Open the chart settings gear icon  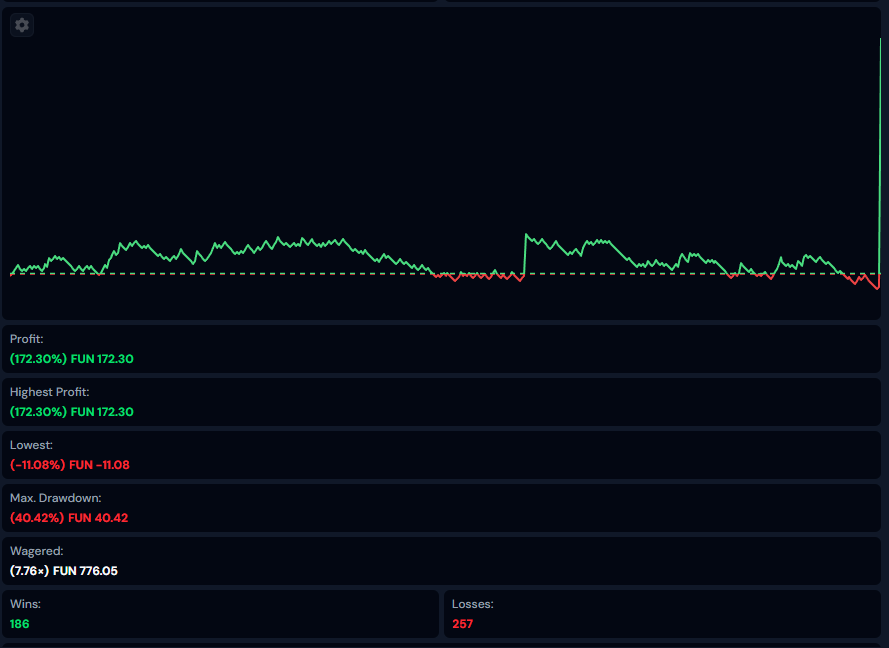pyautogui.click(x=22, y=25)
